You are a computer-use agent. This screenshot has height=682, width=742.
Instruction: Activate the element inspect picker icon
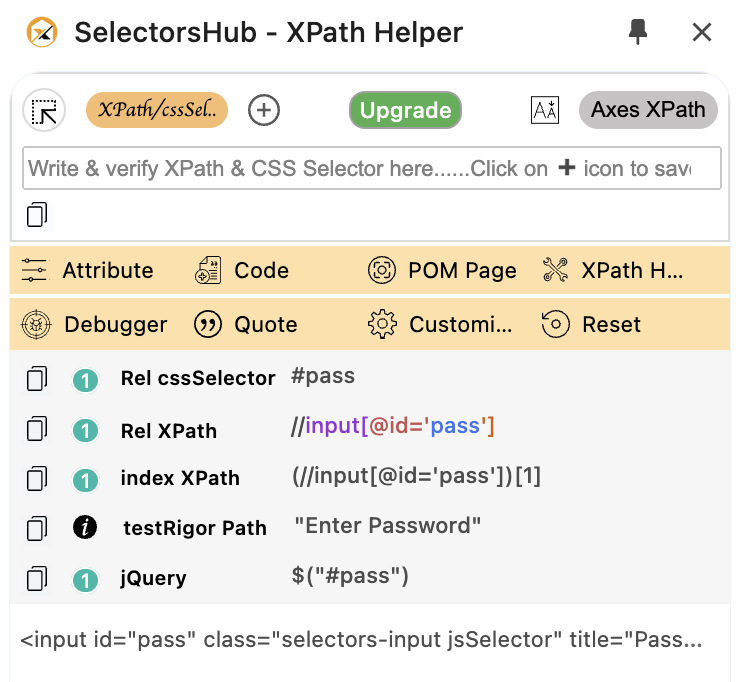point(44,110)
